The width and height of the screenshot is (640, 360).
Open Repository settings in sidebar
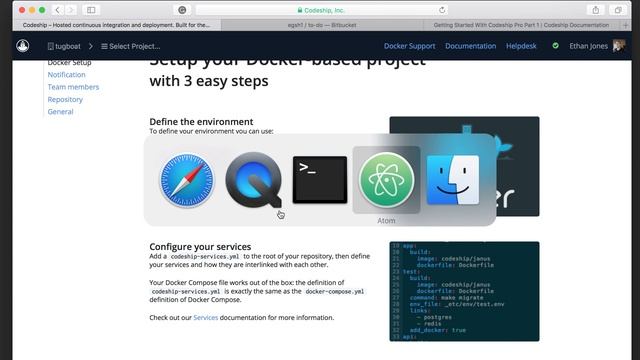coord(65,100)
